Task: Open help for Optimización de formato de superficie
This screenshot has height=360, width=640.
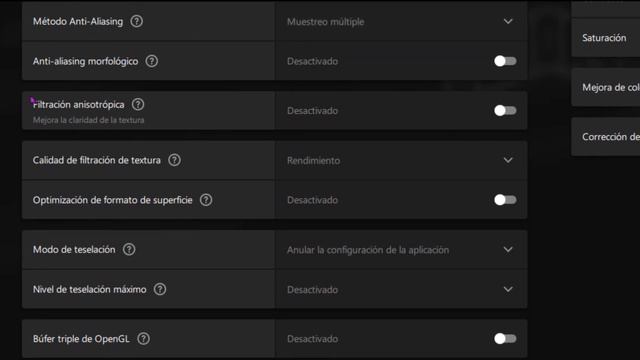Action: pyautogui.click(x=206, y=200)
